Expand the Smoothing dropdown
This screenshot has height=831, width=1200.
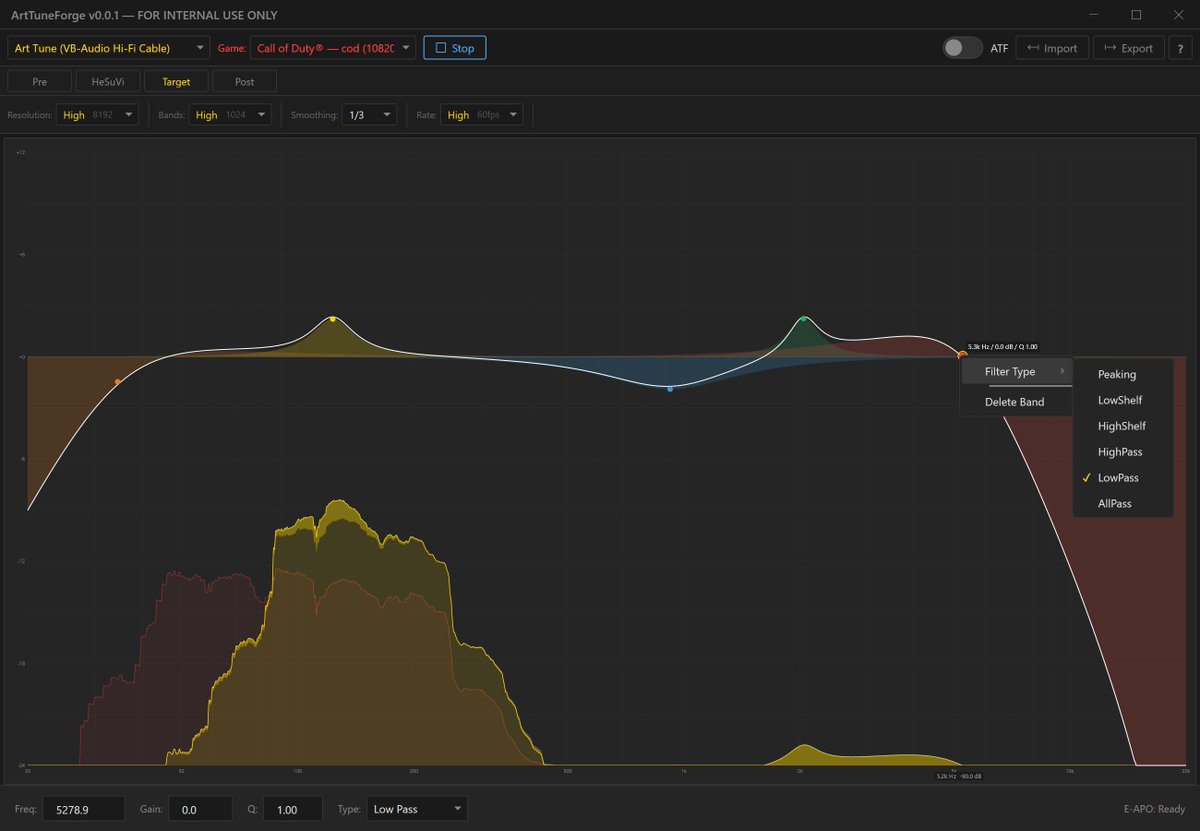point(369,115)
